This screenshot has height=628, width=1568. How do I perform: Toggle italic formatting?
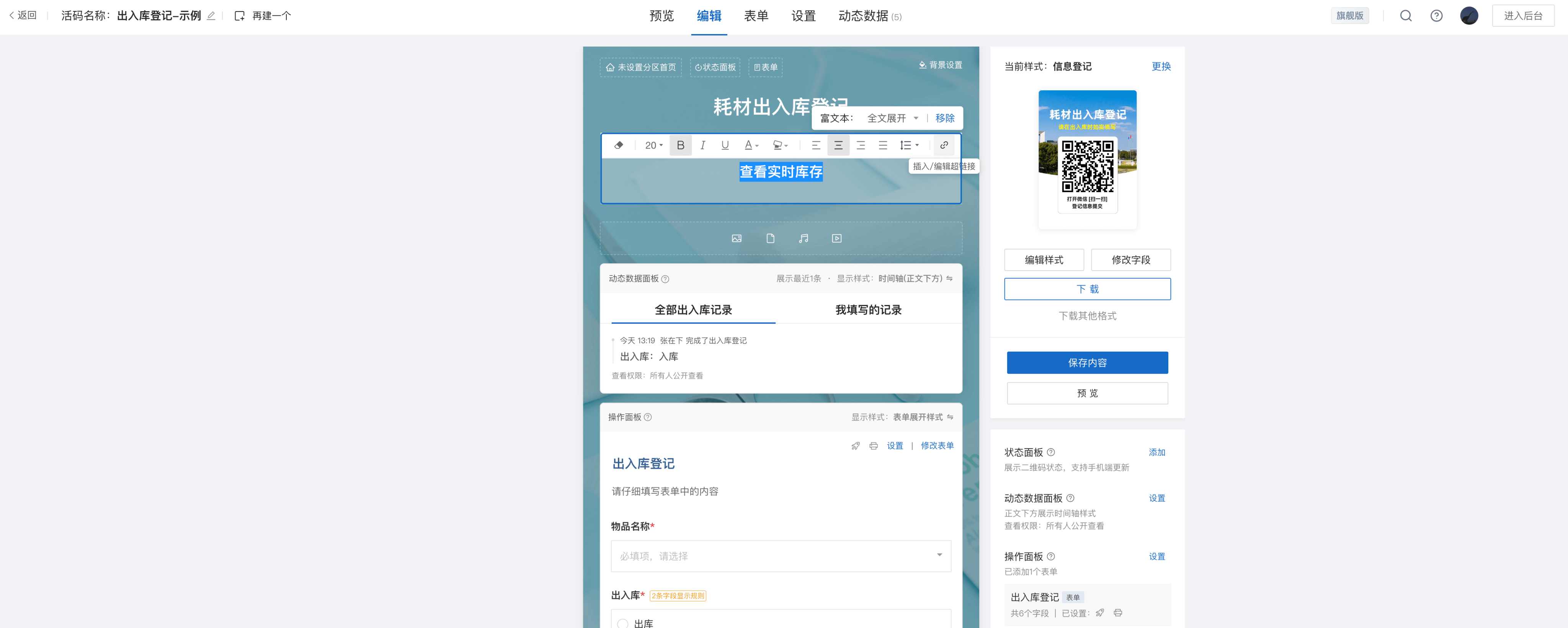click(702, 145)
